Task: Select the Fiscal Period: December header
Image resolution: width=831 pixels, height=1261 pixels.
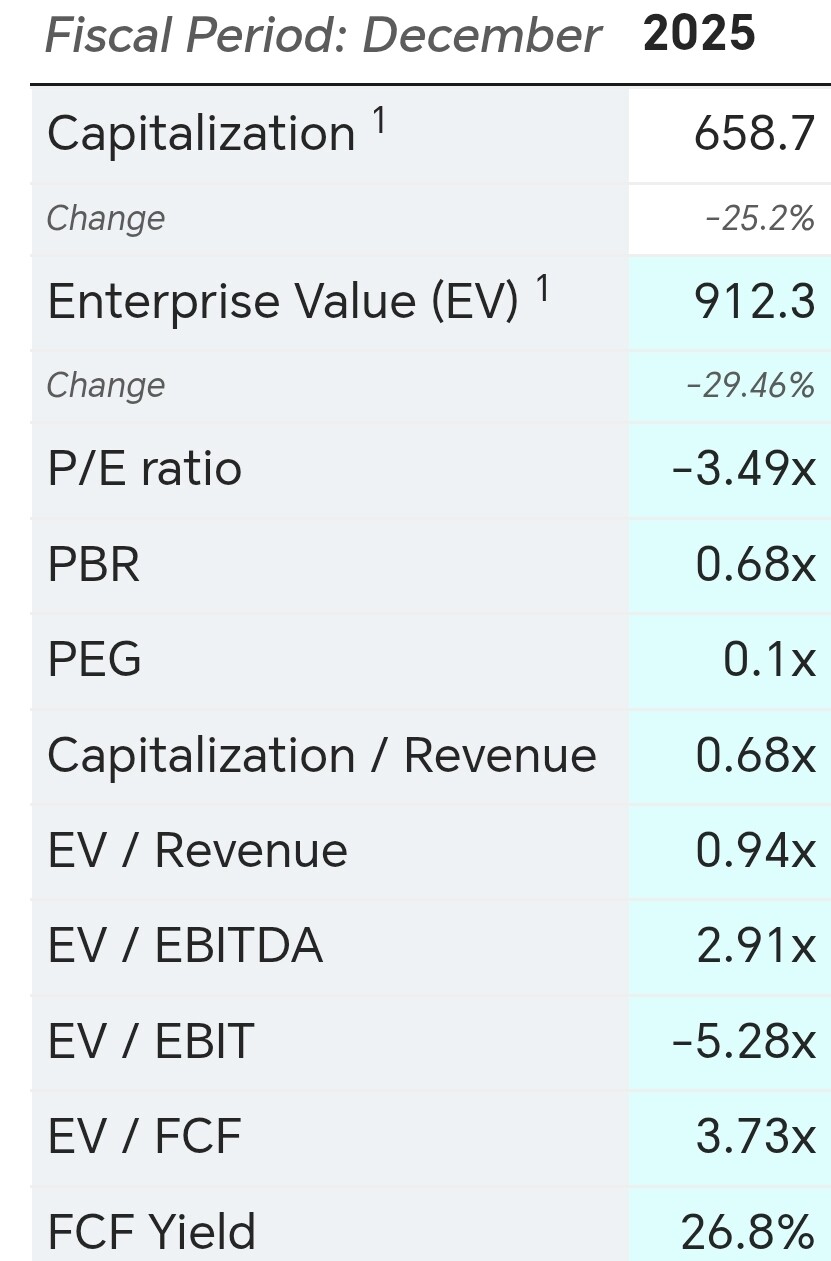Action: coord(322,37)
